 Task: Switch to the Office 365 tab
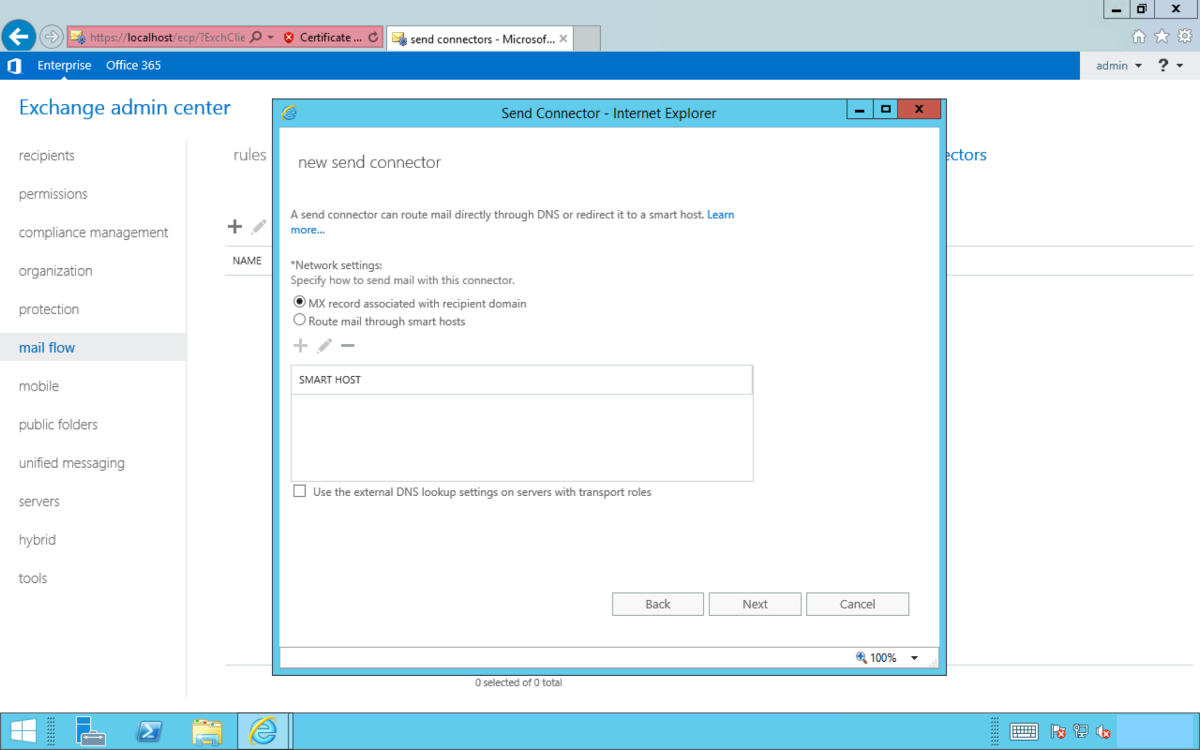coord(133,65)
